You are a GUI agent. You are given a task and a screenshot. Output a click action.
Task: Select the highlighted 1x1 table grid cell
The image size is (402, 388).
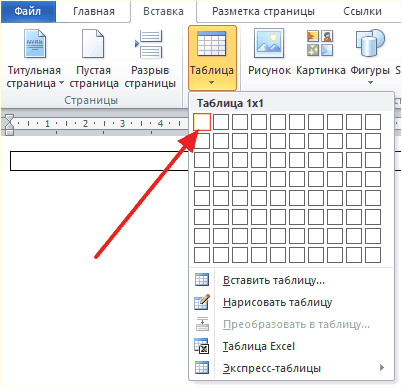coord(202,122)
